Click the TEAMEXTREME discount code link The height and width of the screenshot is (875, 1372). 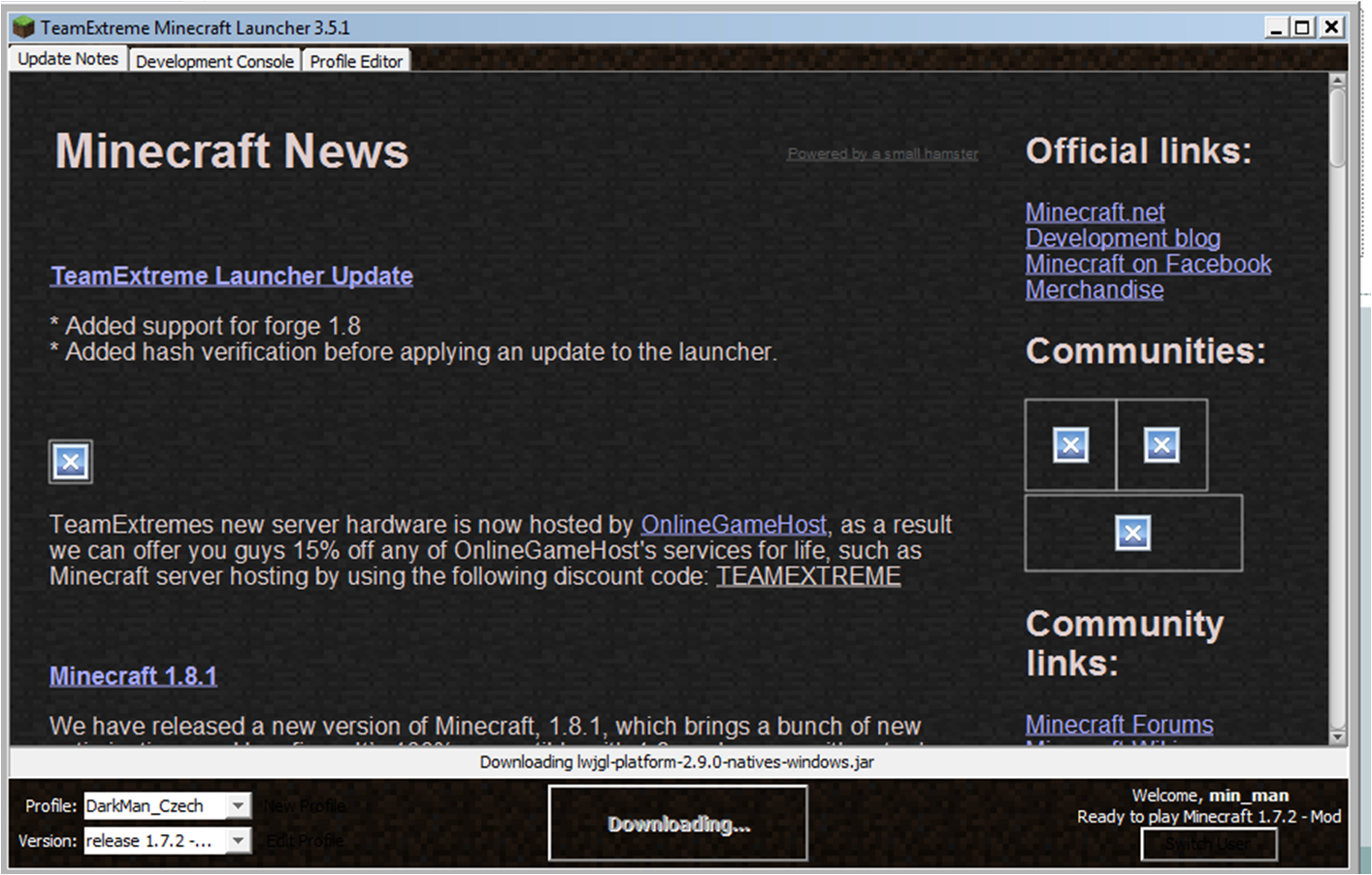[808, 576]
